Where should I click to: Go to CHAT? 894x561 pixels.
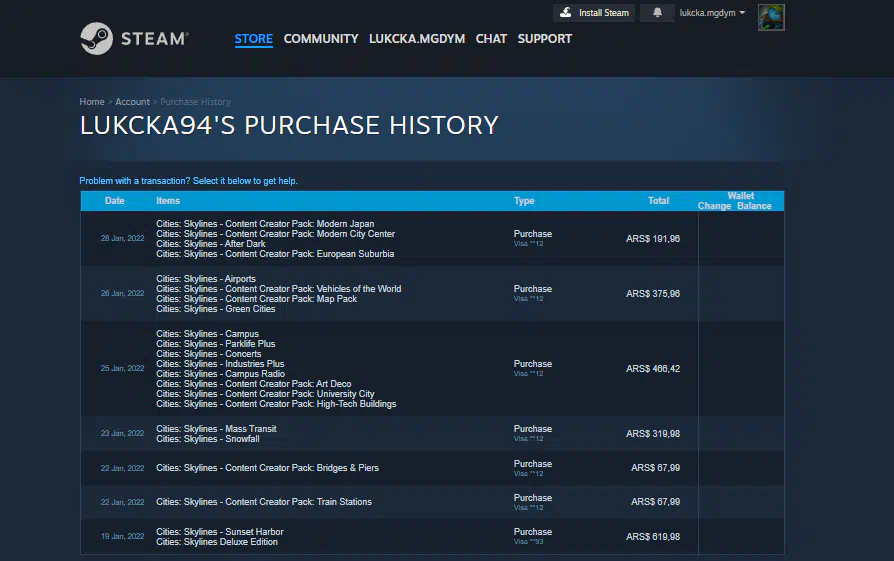(x=491, y=39)
